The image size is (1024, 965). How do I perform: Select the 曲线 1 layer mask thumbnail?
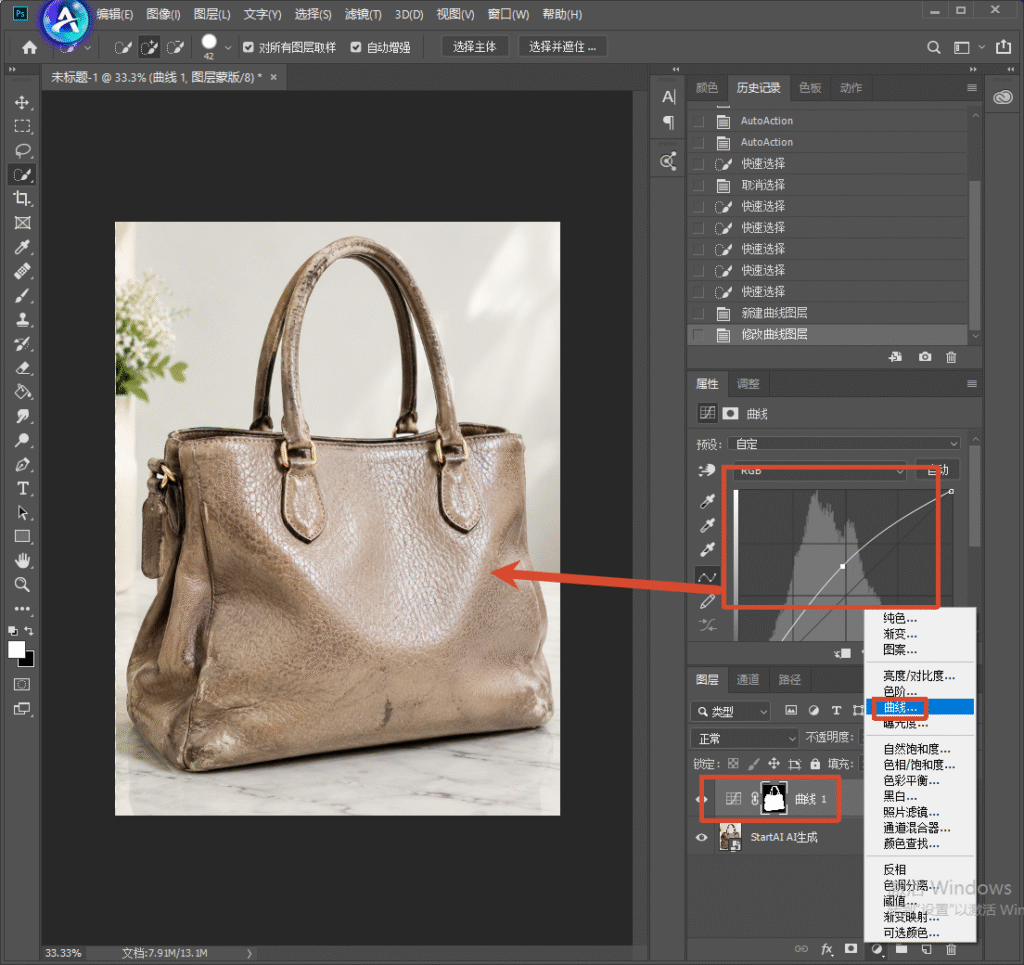775,799
